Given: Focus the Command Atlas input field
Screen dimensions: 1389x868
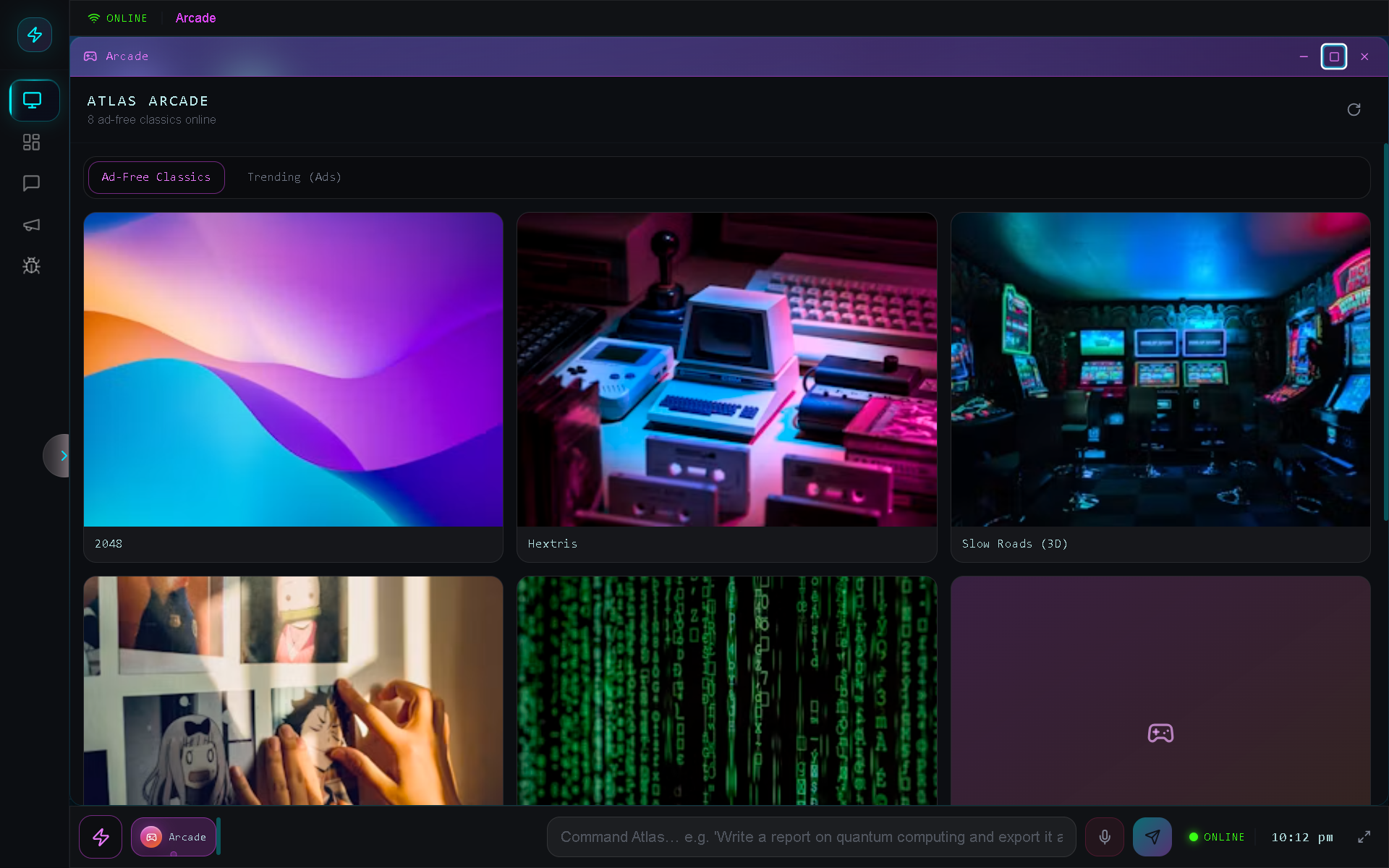Looking at the screenshot, I should [x=811, y=837].
